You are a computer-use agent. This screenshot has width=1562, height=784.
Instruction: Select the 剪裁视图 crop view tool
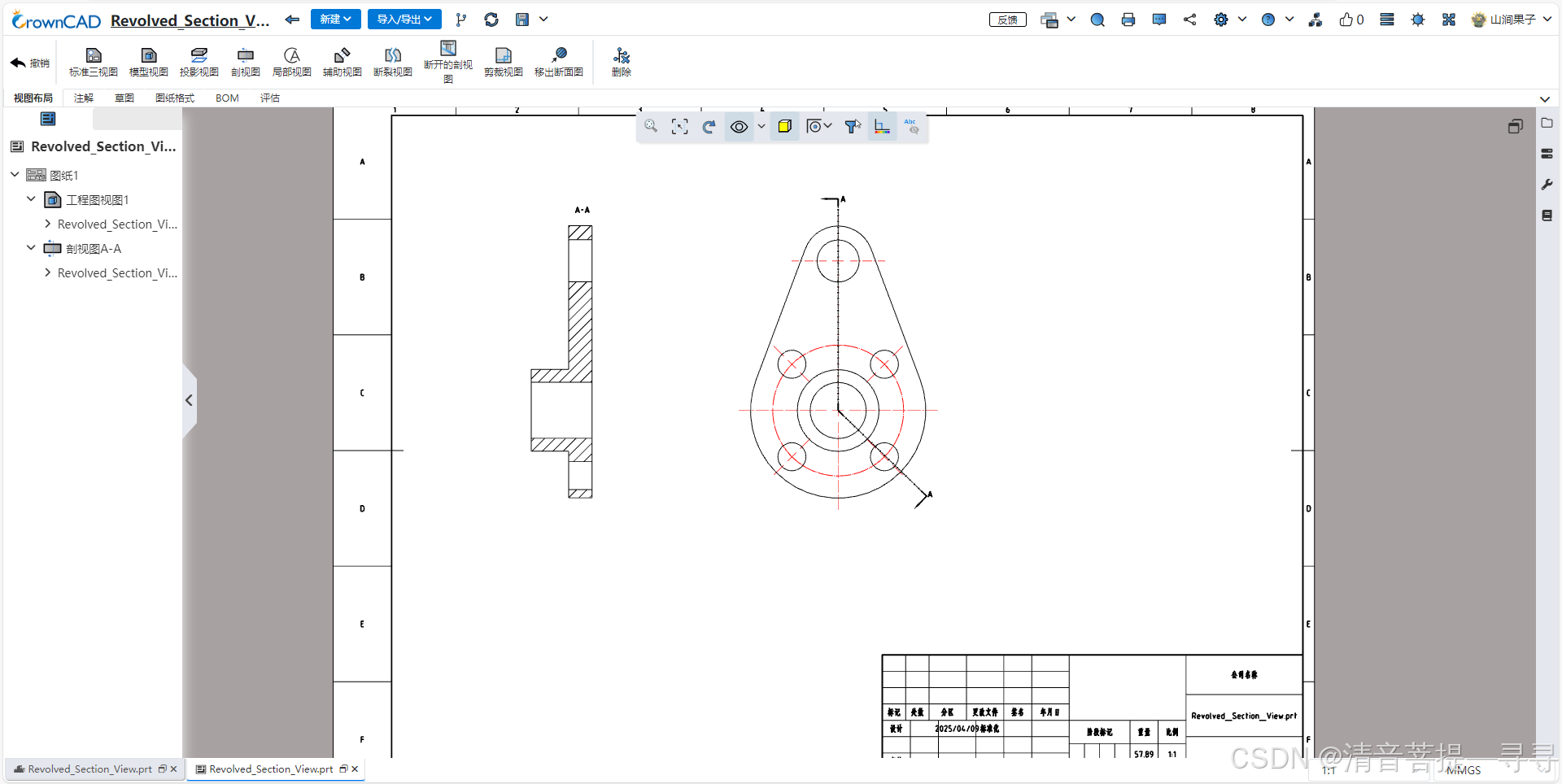click(504, 62)
